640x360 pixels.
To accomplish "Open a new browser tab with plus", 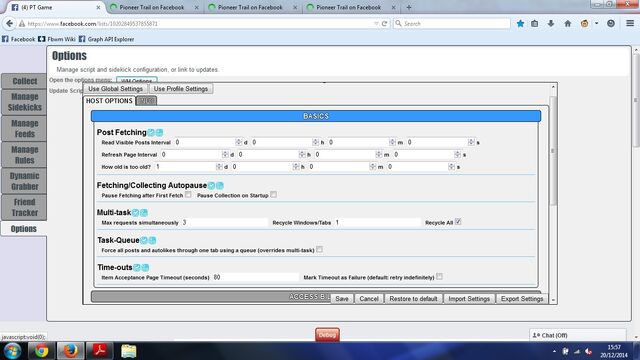I will (409, 7).
